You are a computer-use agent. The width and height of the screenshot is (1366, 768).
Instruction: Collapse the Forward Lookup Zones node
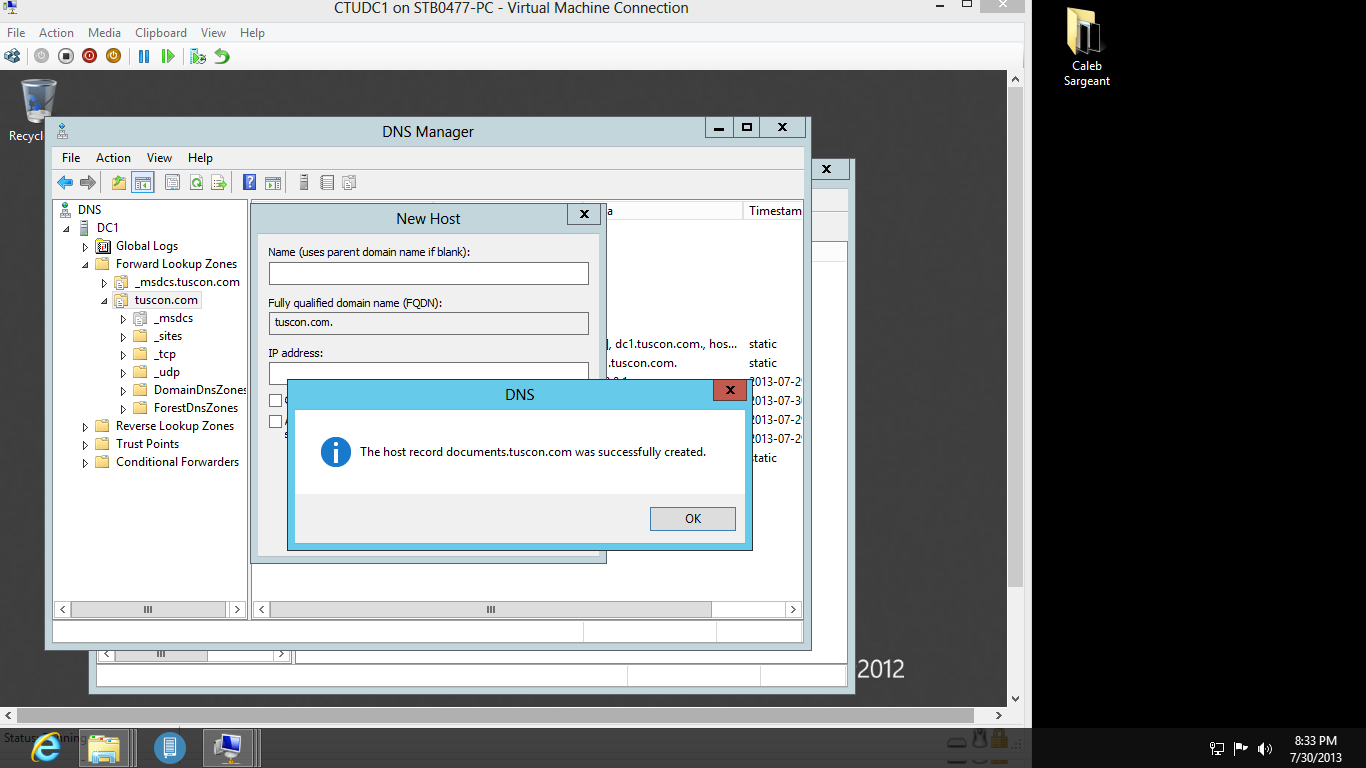(86, 264)
